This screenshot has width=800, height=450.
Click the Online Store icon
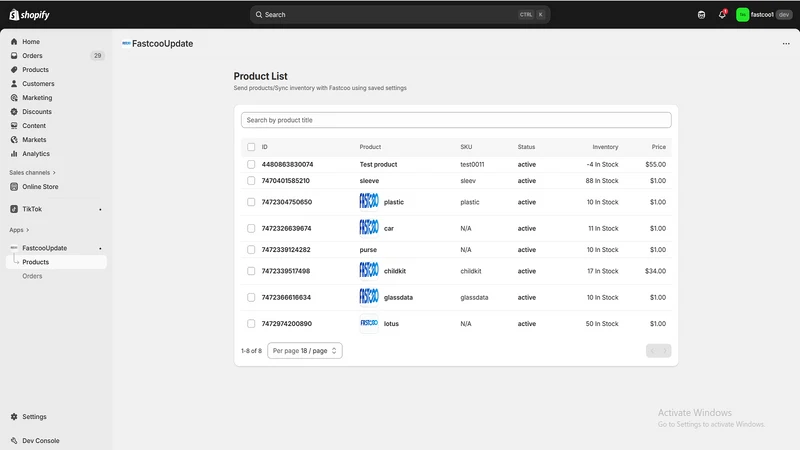point(14,187)
